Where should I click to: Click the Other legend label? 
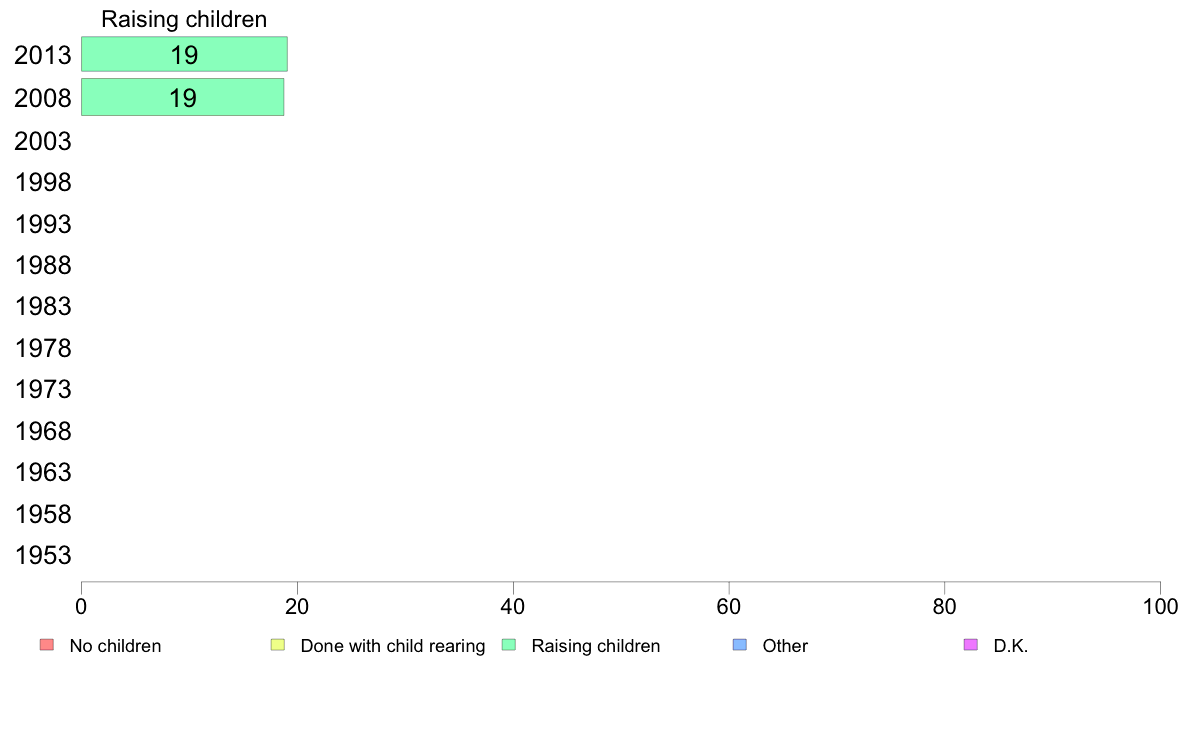click(x=785, y=646)
